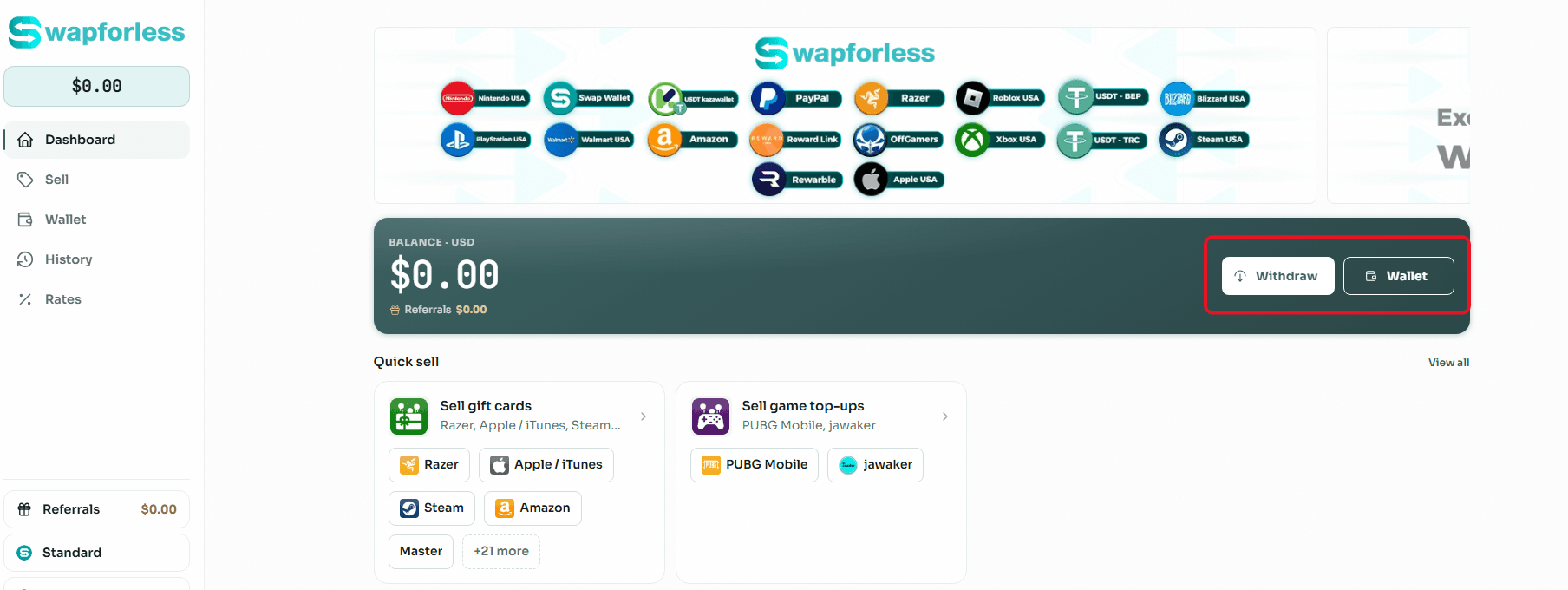Screen dimensions: 1568x590
Task: Click the Wallet button in balance panel
Action: point(1398,276)
